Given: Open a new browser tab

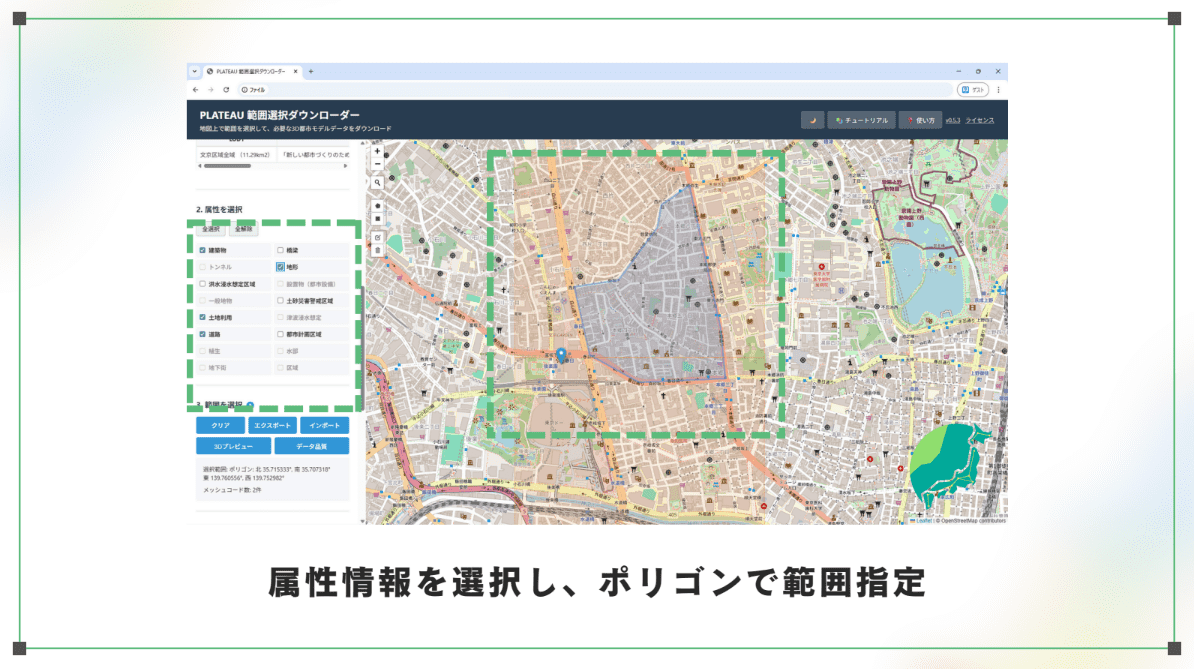Looking at the screenshot, I should pyautogui.click(x=311, y=72).
